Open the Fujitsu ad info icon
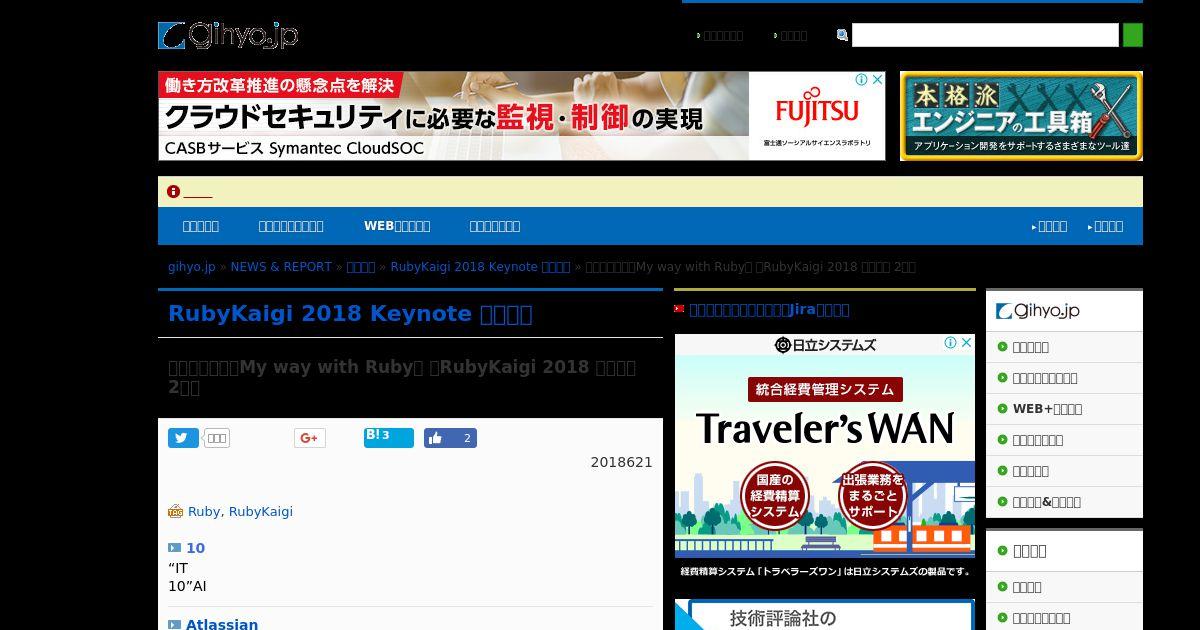This screenshot has width=1200, height=630. click(861, 80)
